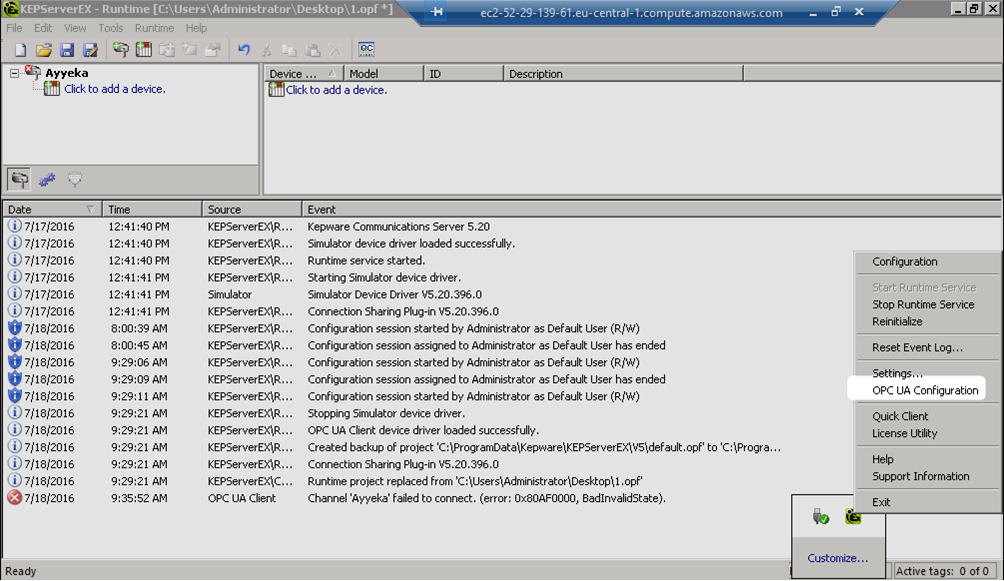Save the project with floppy icon
This screenshot has width=1004, height=581.
(67, 50)
